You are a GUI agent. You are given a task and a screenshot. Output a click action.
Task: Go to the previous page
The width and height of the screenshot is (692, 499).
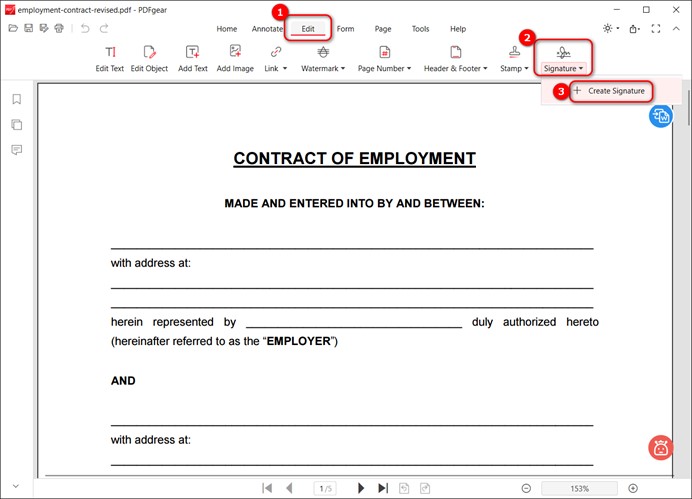coord(290,488)
